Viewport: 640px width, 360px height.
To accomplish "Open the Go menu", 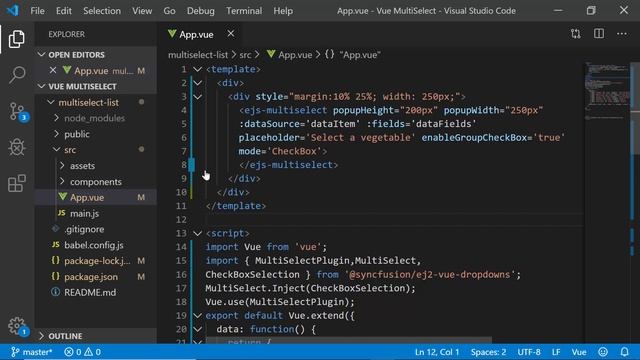I will point(169,11).
